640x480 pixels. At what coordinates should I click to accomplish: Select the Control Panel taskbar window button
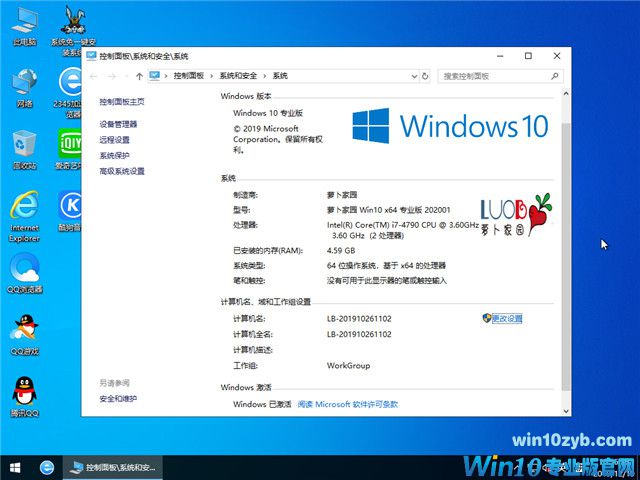point(113,467)
